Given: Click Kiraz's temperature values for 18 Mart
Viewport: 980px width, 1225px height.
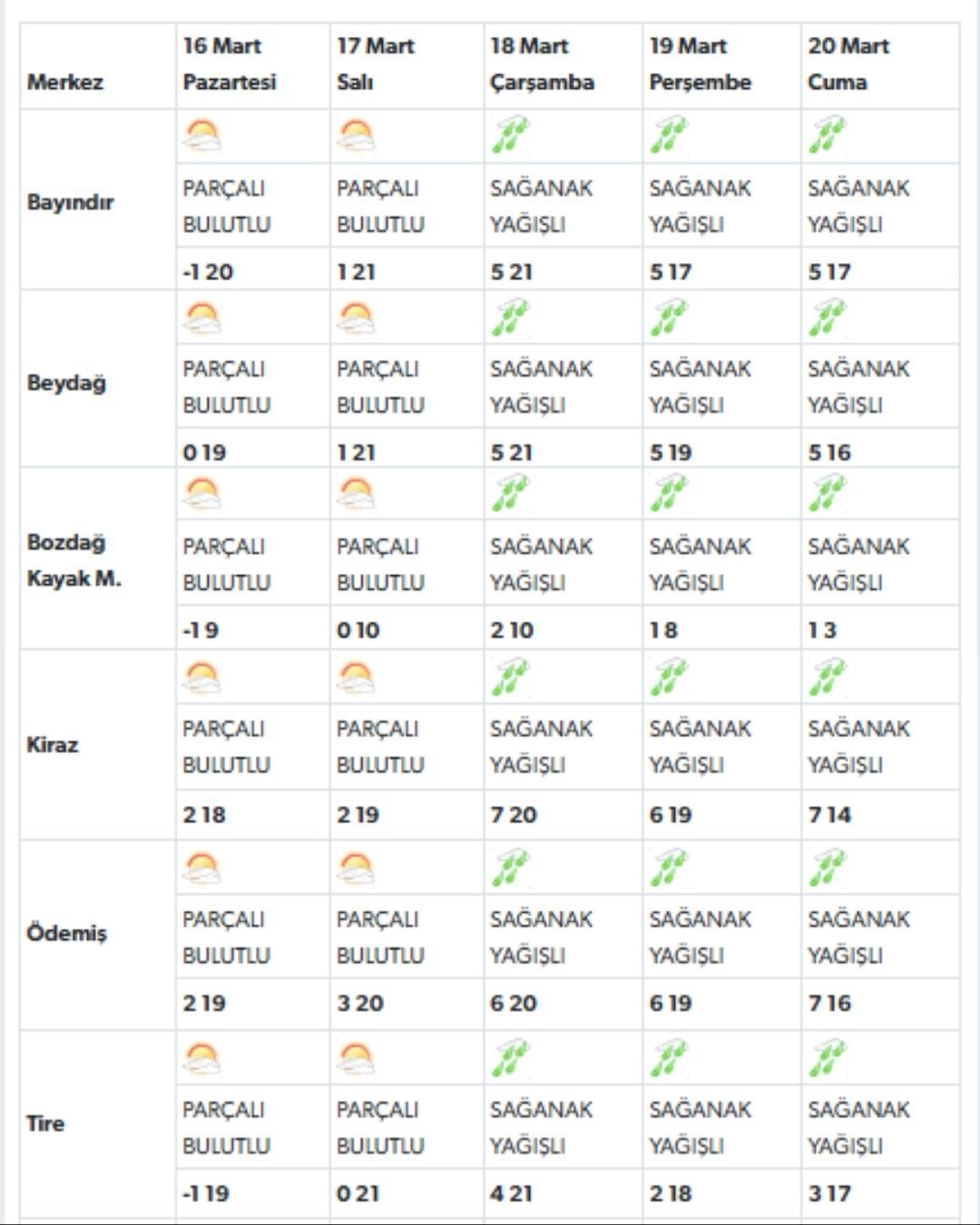Looking at the screenshot, I should [x=514, y=815].
